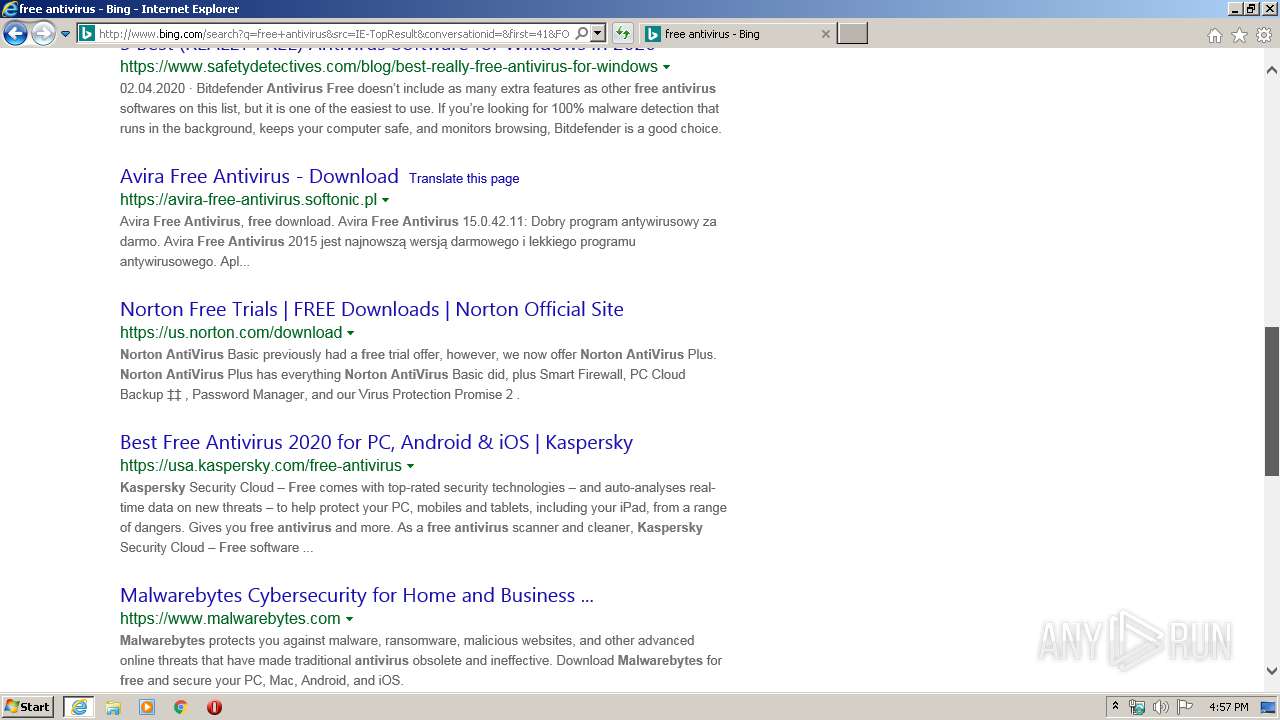Focus the address bar URL field
The image size is (1280, 720).
pos(334,34)
